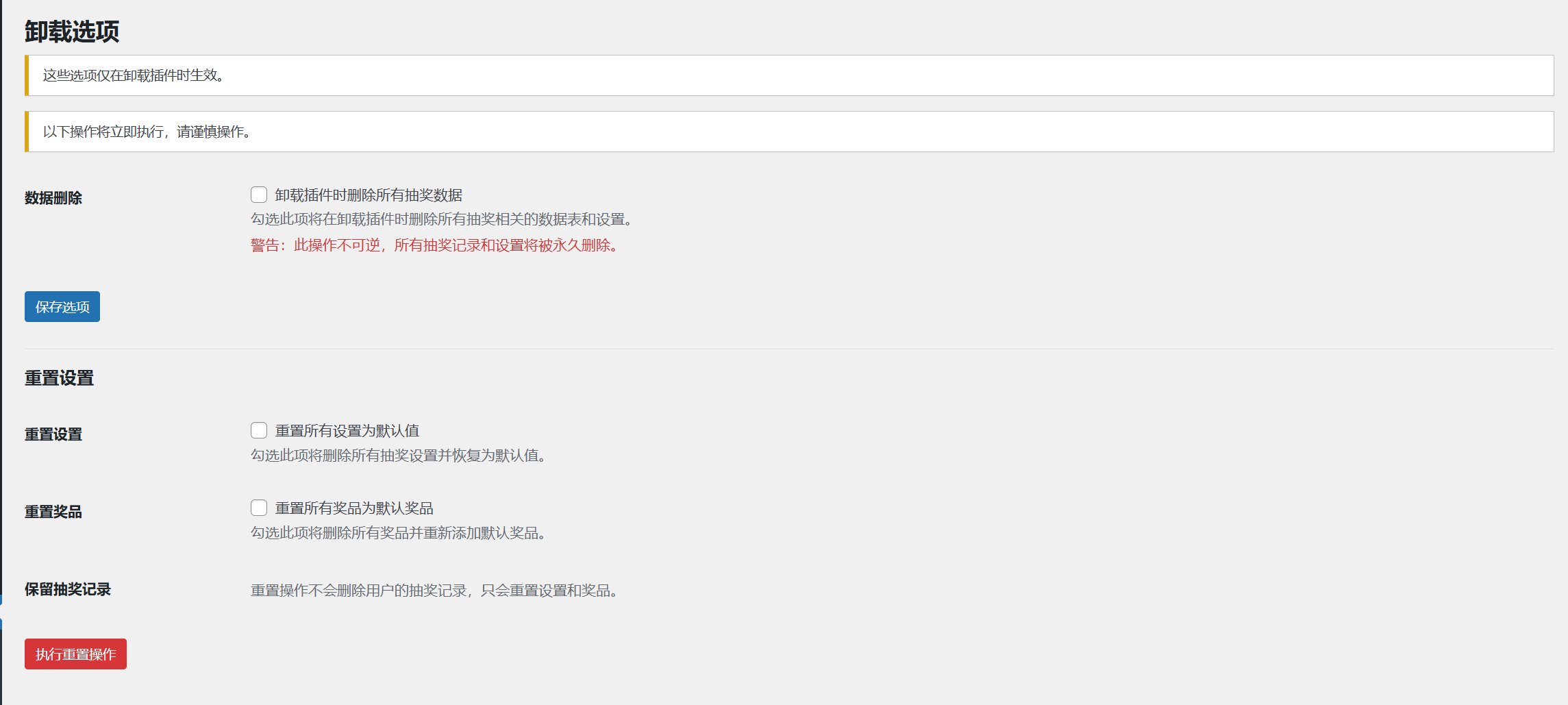This screenshot has height=705, width=1568.
Task: Click description 勾选此项将删除所有抽奖设置并恢复为默认值
Action: pyautogui.click(x=398, y=456)
